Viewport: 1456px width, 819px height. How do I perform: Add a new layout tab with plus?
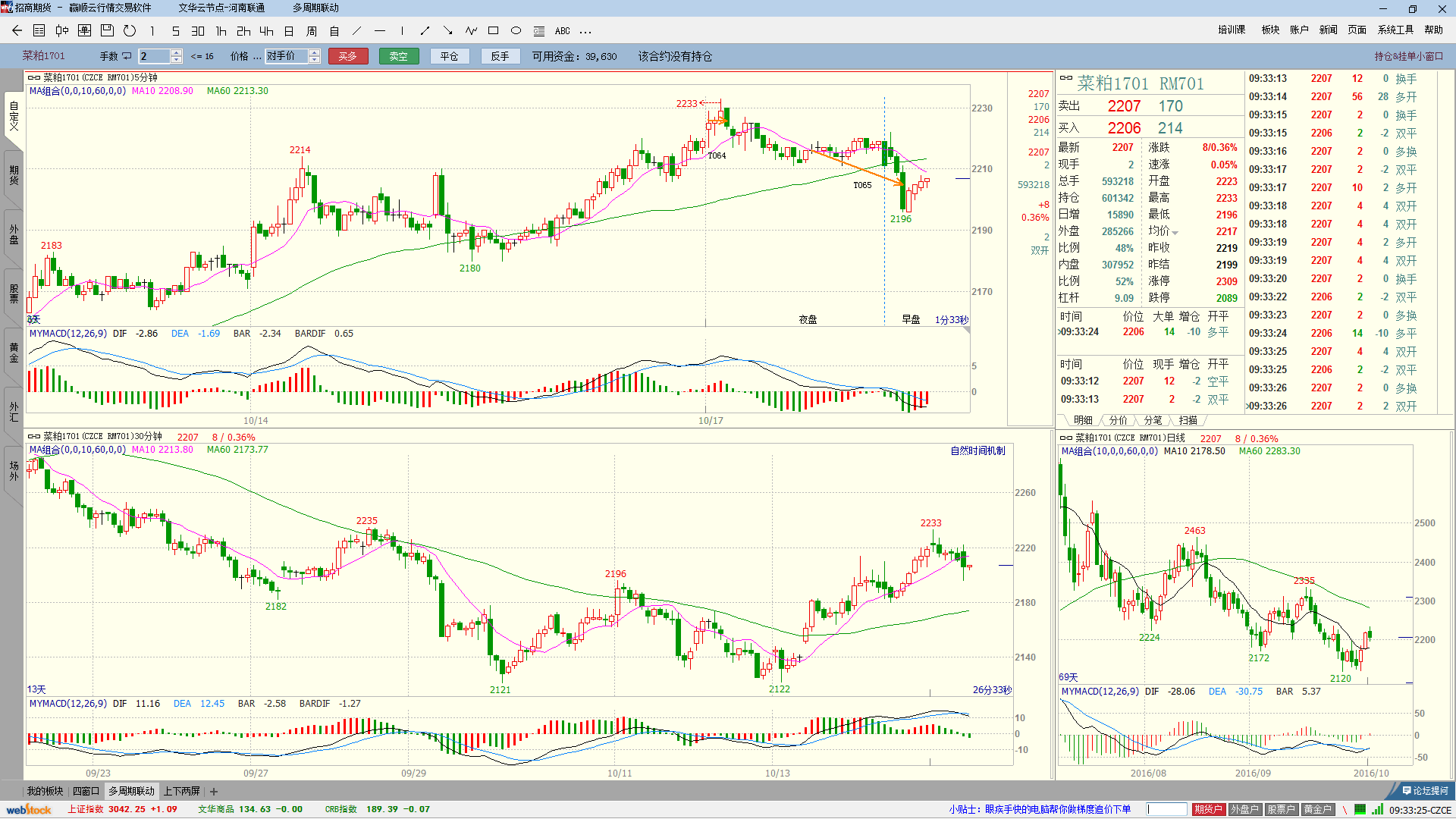click(x=214, y=791)
